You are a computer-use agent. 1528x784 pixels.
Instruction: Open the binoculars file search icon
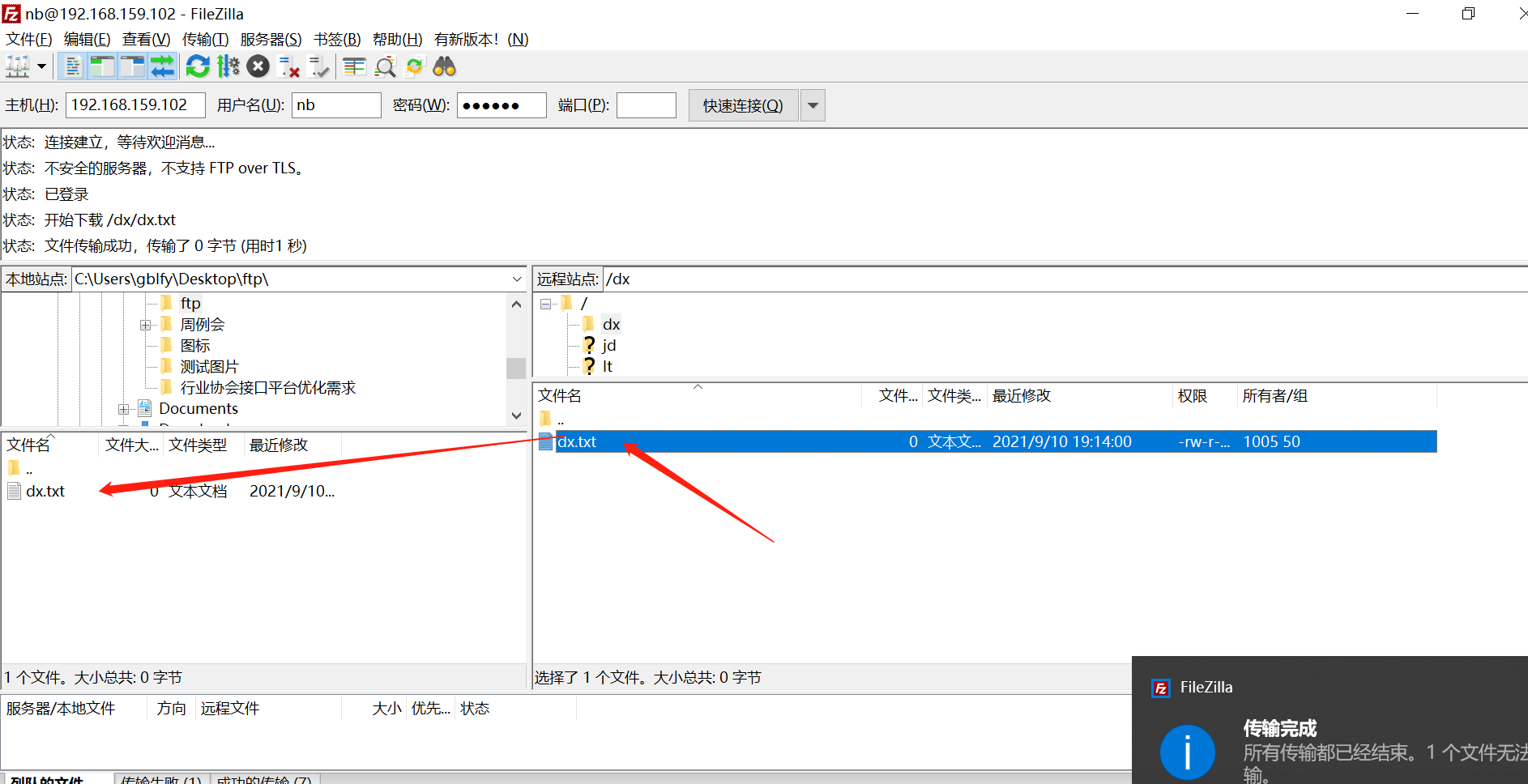tap(445, 66)
